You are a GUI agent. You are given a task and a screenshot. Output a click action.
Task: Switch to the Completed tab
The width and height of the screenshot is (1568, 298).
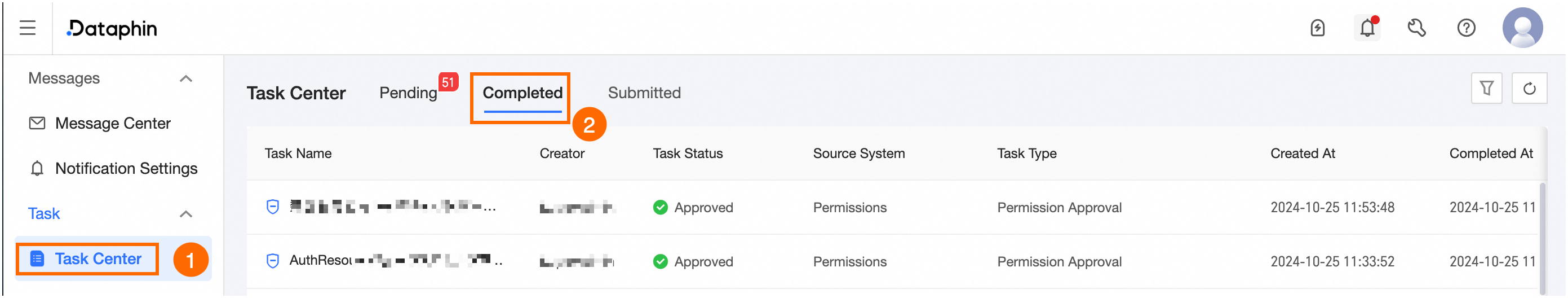tap(522, 93)
